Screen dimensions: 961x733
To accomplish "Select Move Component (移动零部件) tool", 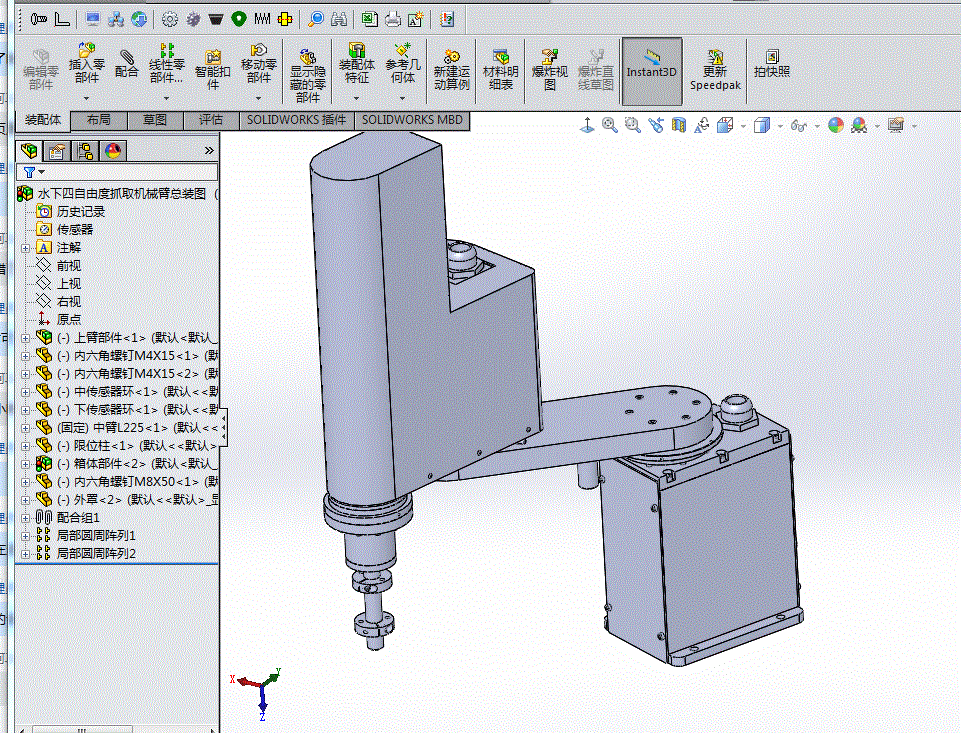I will tap(259, 63).
